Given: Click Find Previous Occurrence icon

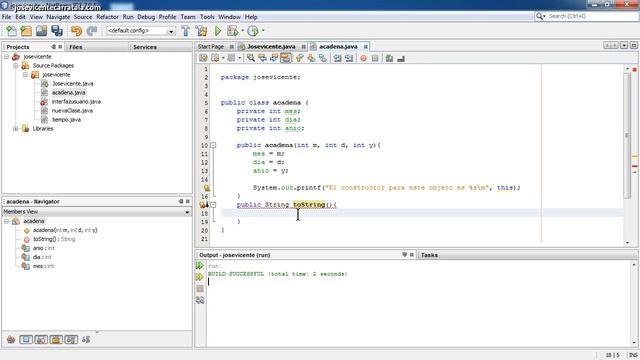Looking at the screenshot, I should (262, 58).
